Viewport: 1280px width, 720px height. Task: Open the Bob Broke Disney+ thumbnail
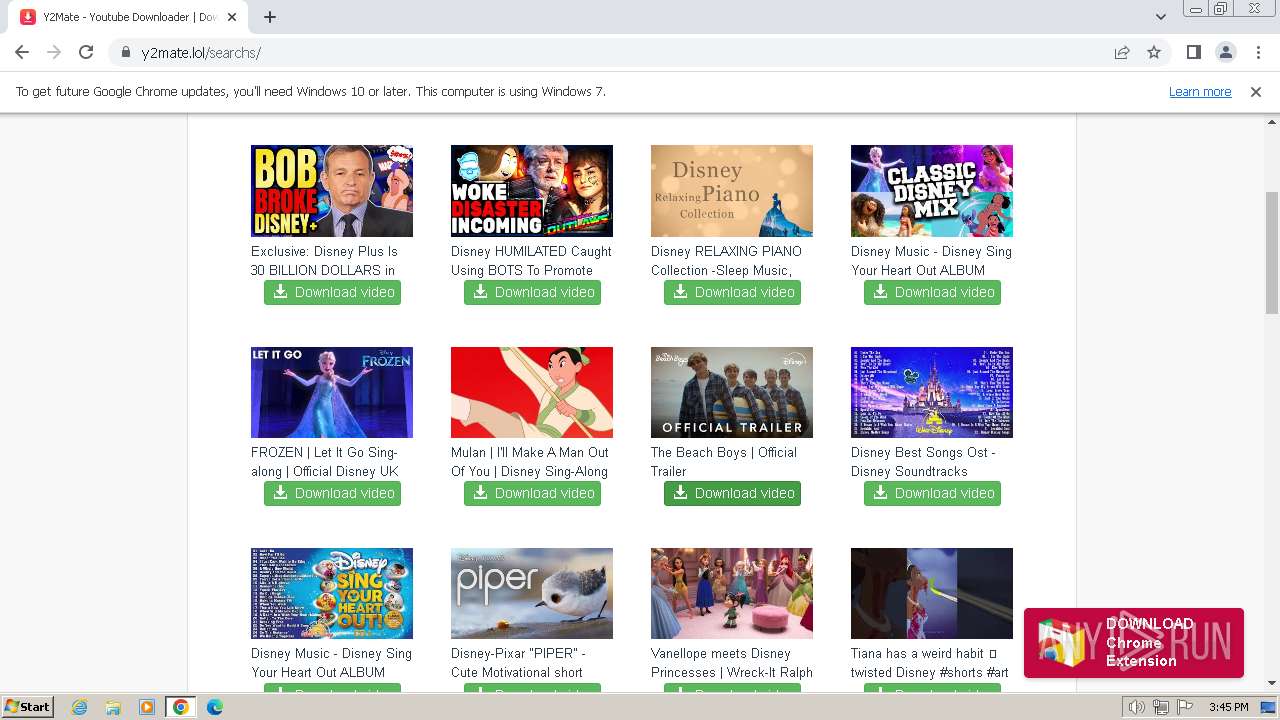click(x=332, y=191)
